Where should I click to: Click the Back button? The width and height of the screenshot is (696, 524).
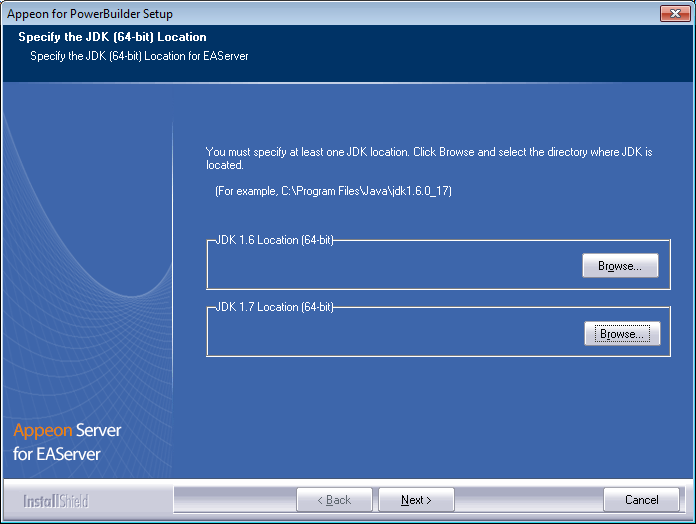tap(334, 500)
